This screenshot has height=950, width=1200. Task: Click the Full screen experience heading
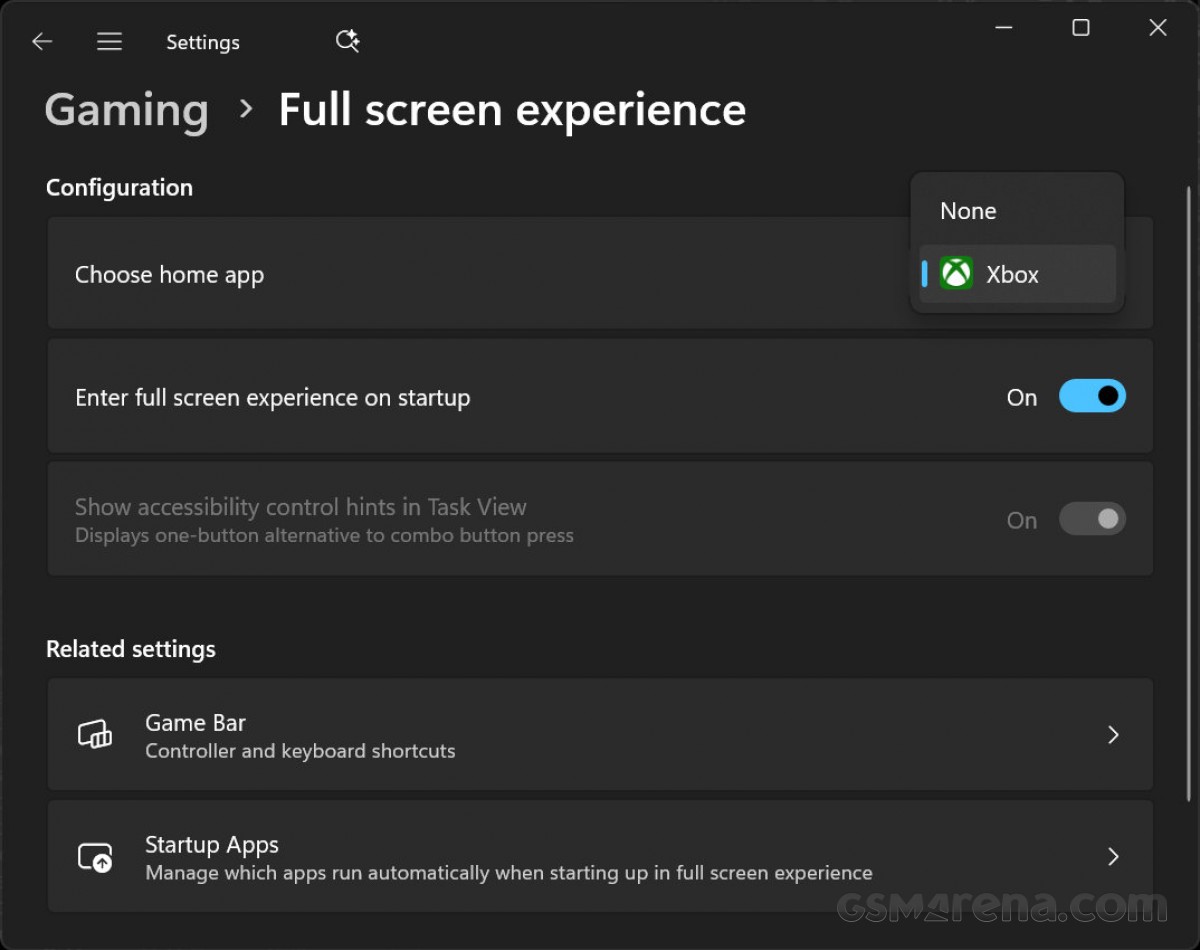pyautogui.click(x=511, y=110)
